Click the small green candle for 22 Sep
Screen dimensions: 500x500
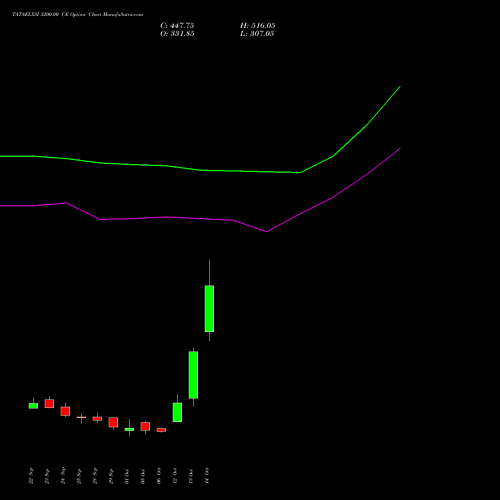(x=33, y=406)
